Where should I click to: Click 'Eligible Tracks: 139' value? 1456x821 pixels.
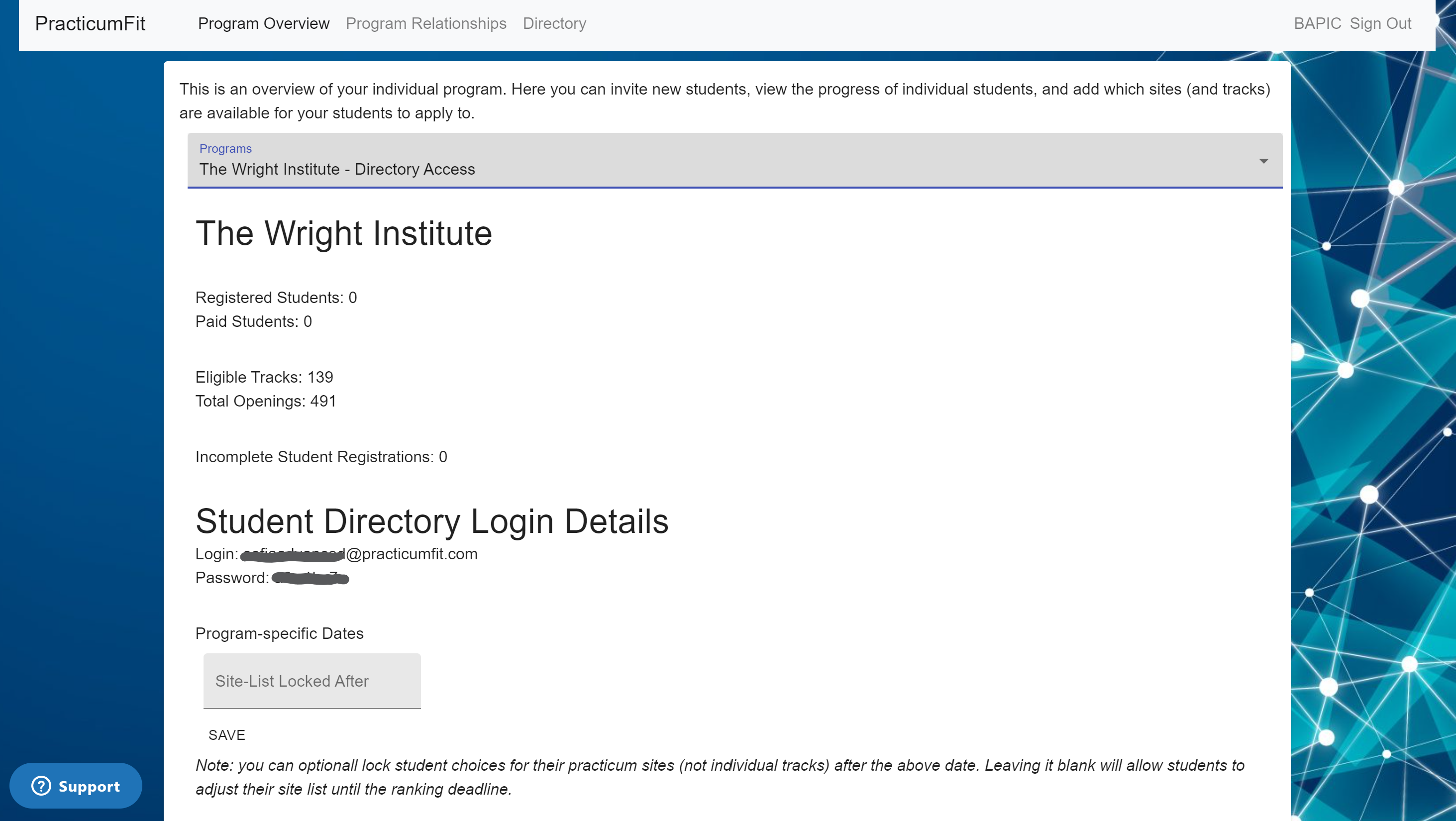coord(264,378)
